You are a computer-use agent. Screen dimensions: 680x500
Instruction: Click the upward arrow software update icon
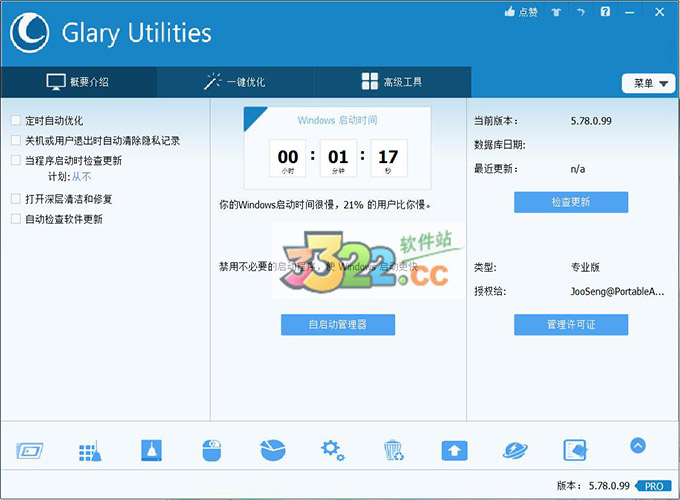(454, 451)
